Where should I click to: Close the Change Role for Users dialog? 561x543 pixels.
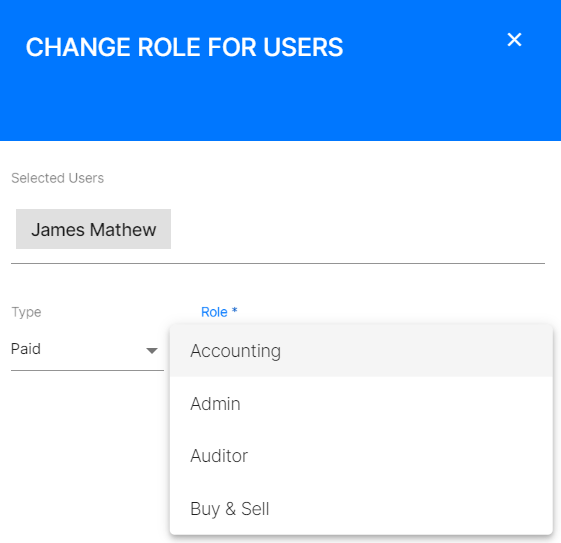pyautogui.click(x=514, y=39)
